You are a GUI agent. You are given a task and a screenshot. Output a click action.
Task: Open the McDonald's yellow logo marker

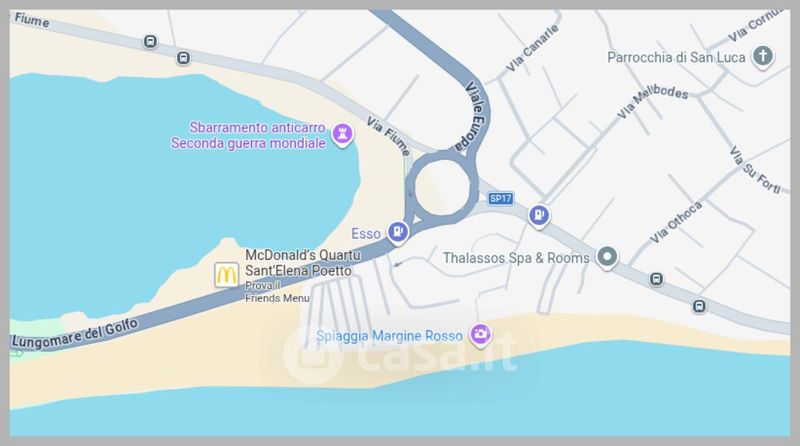tap(226, 275)
